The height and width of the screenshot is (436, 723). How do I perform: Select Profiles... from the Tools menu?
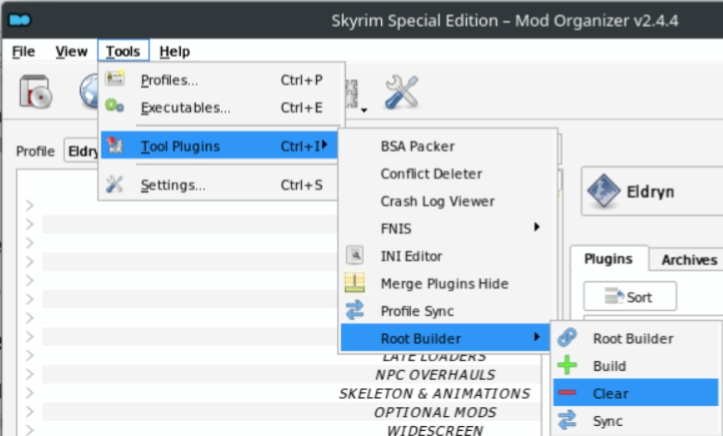click(x=219, y=80)
